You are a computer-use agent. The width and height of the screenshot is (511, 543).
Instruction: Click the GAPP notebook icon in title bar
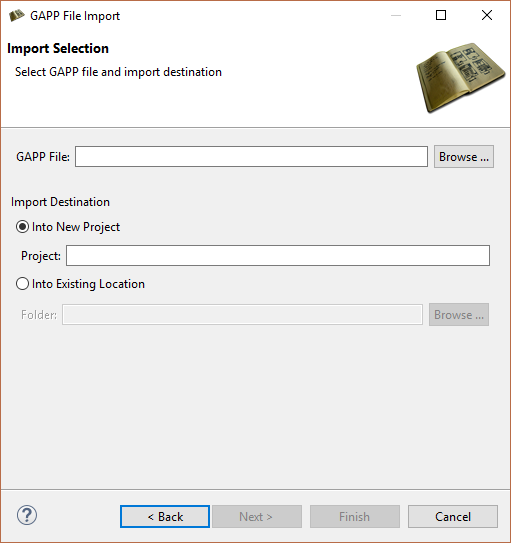click(17, 16)
